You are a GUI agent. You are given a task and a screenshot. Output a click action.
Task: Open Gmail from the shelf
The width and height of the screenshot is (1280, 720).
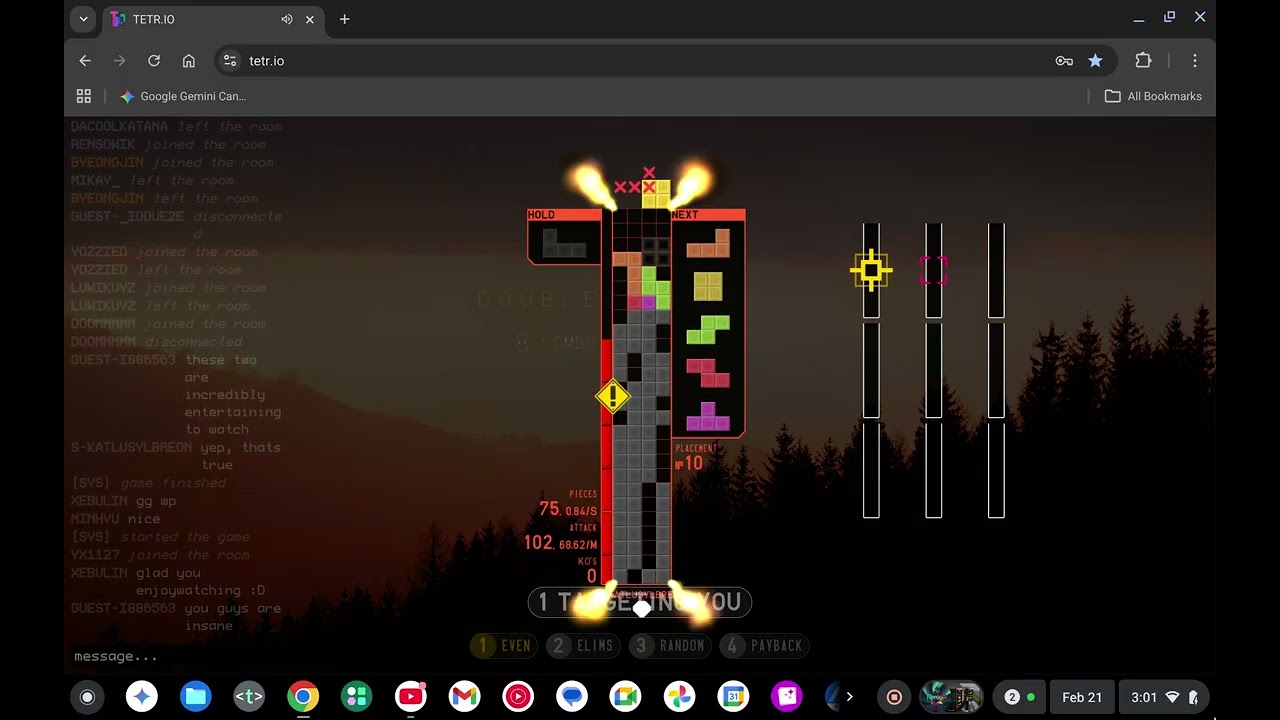[464, 697]
